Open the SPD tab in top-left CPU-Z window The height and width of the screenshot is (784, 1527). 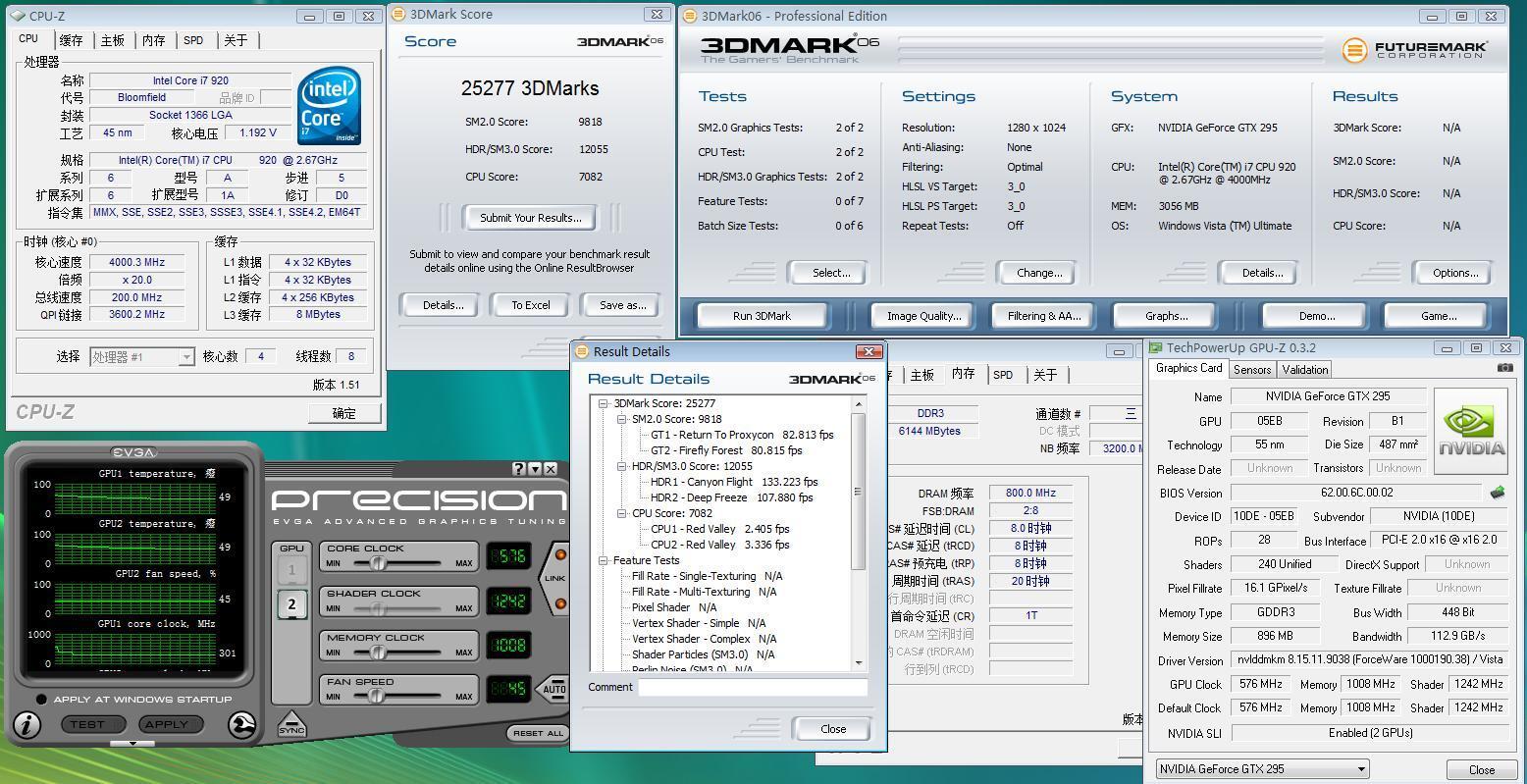193,40
